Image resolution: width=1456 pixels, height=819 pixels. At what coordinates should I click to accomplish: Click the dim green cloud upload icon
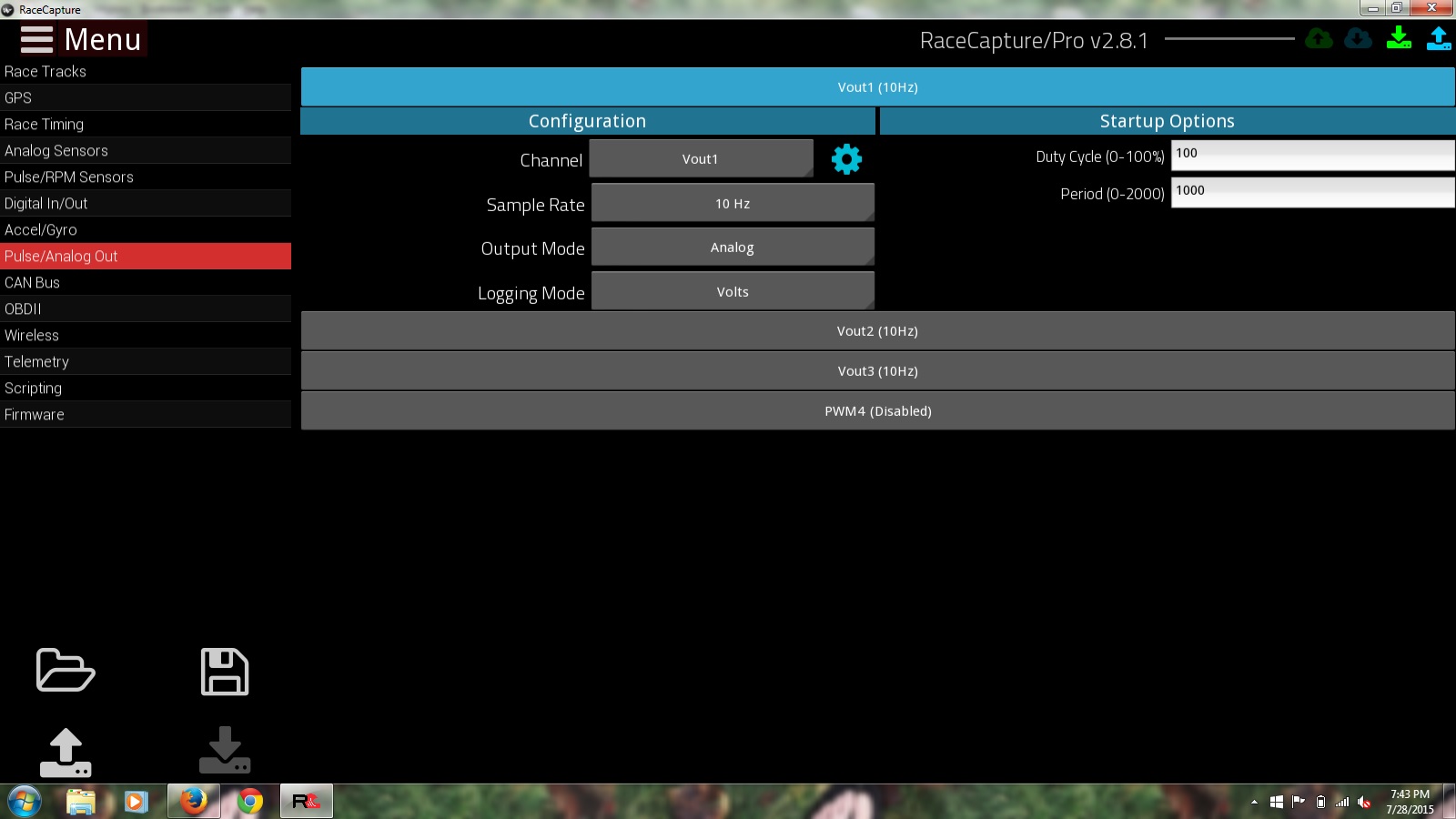[x=1319, y=38]
